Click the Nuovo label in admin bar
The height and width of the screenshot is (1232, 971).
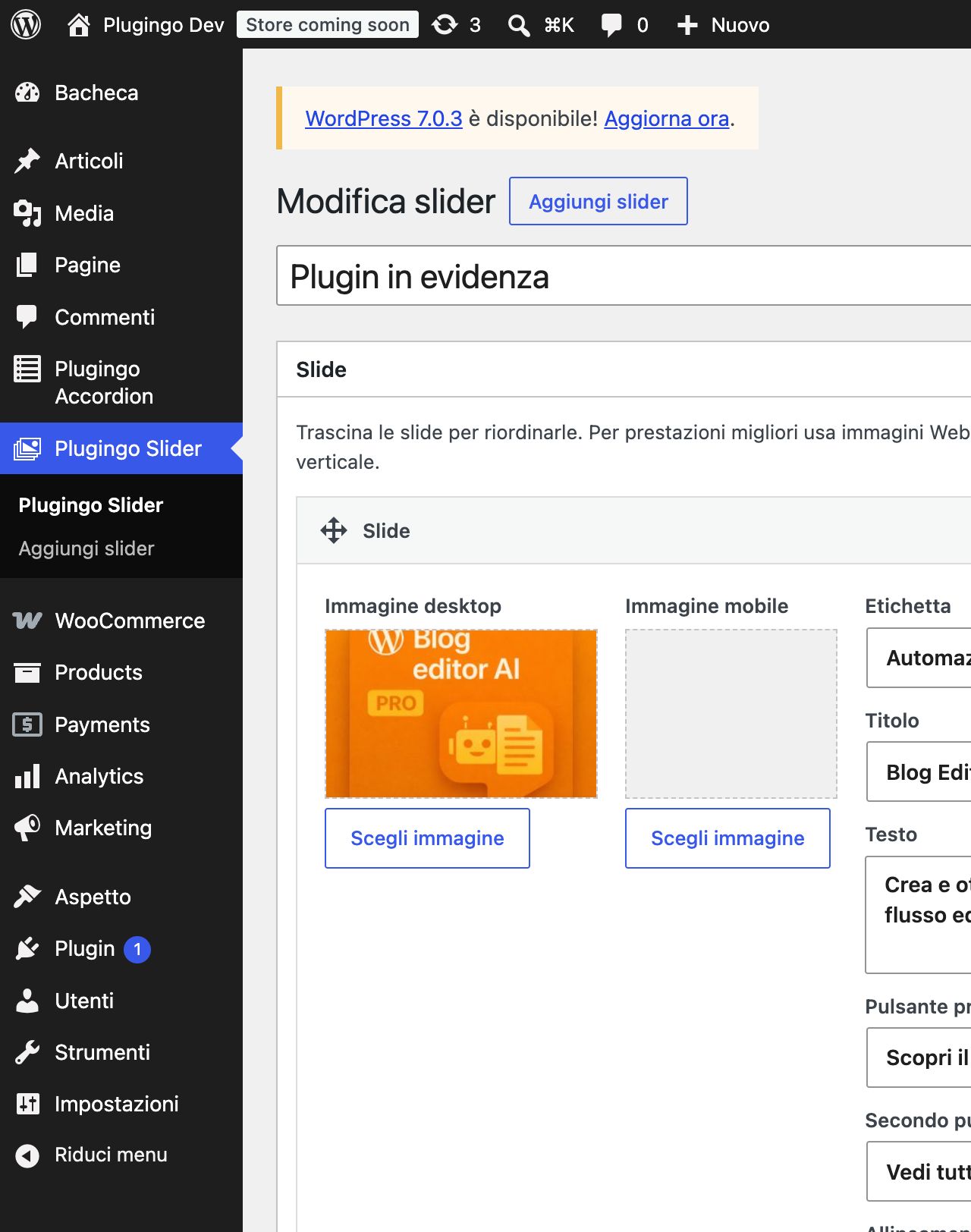(x=740, y=25)
